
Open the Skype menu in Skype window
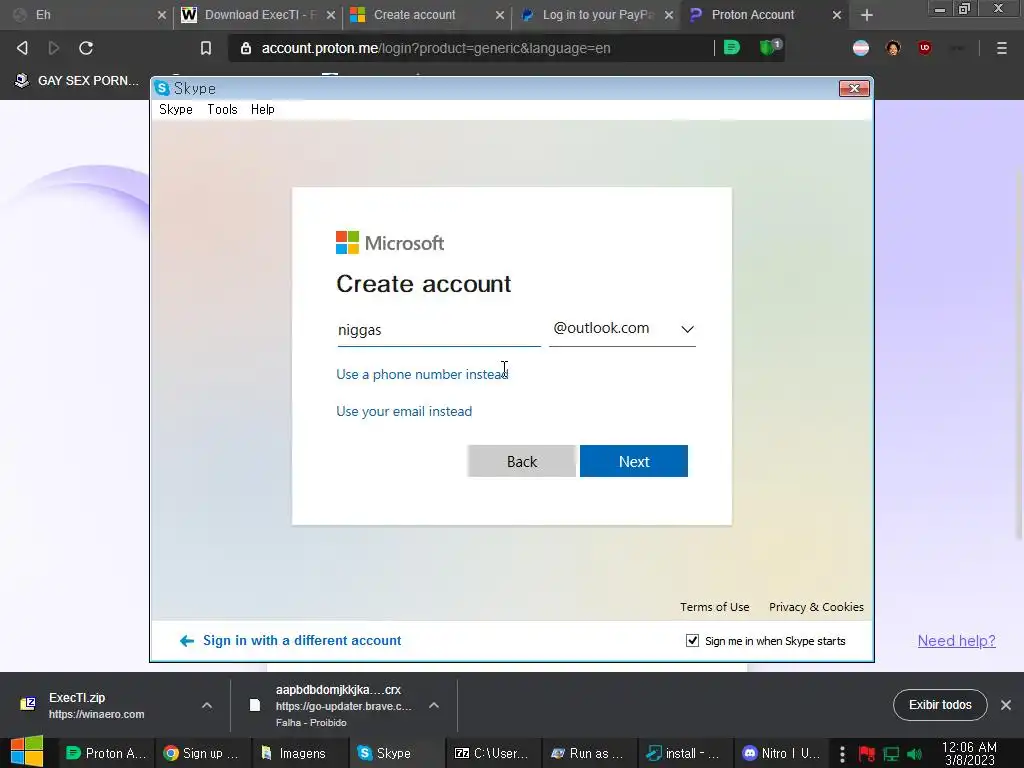click(176, 110)
